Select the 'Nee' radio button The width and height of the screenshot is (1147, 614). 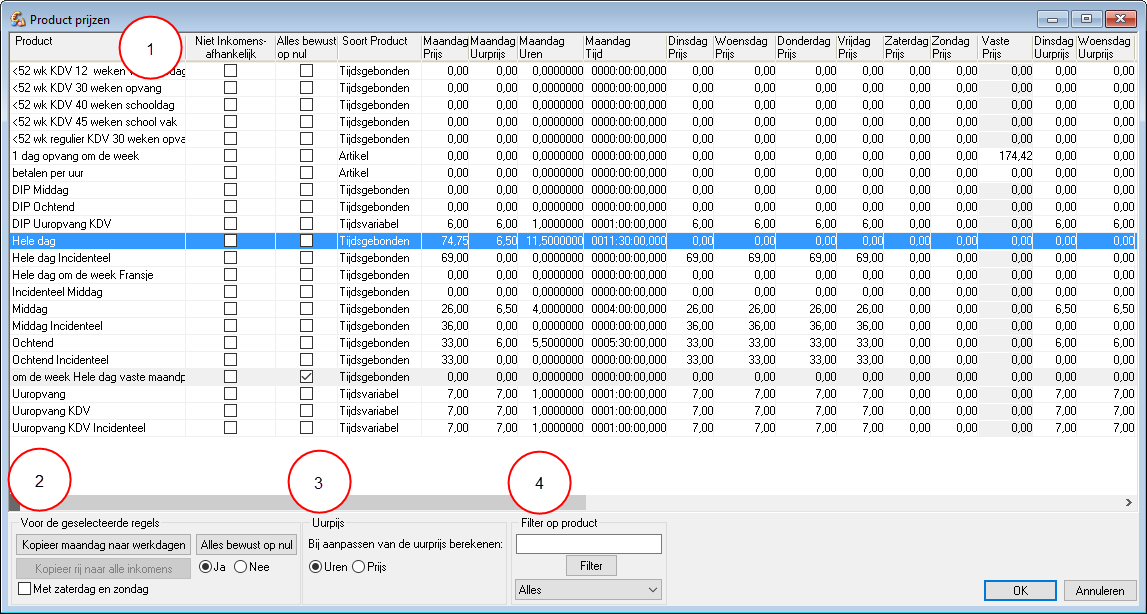[241, 567]
